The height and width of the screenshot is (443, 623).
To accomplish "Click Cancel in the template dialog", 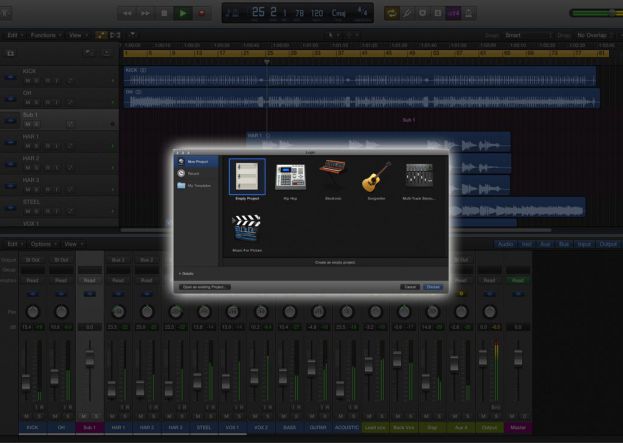I will [410, 287].
